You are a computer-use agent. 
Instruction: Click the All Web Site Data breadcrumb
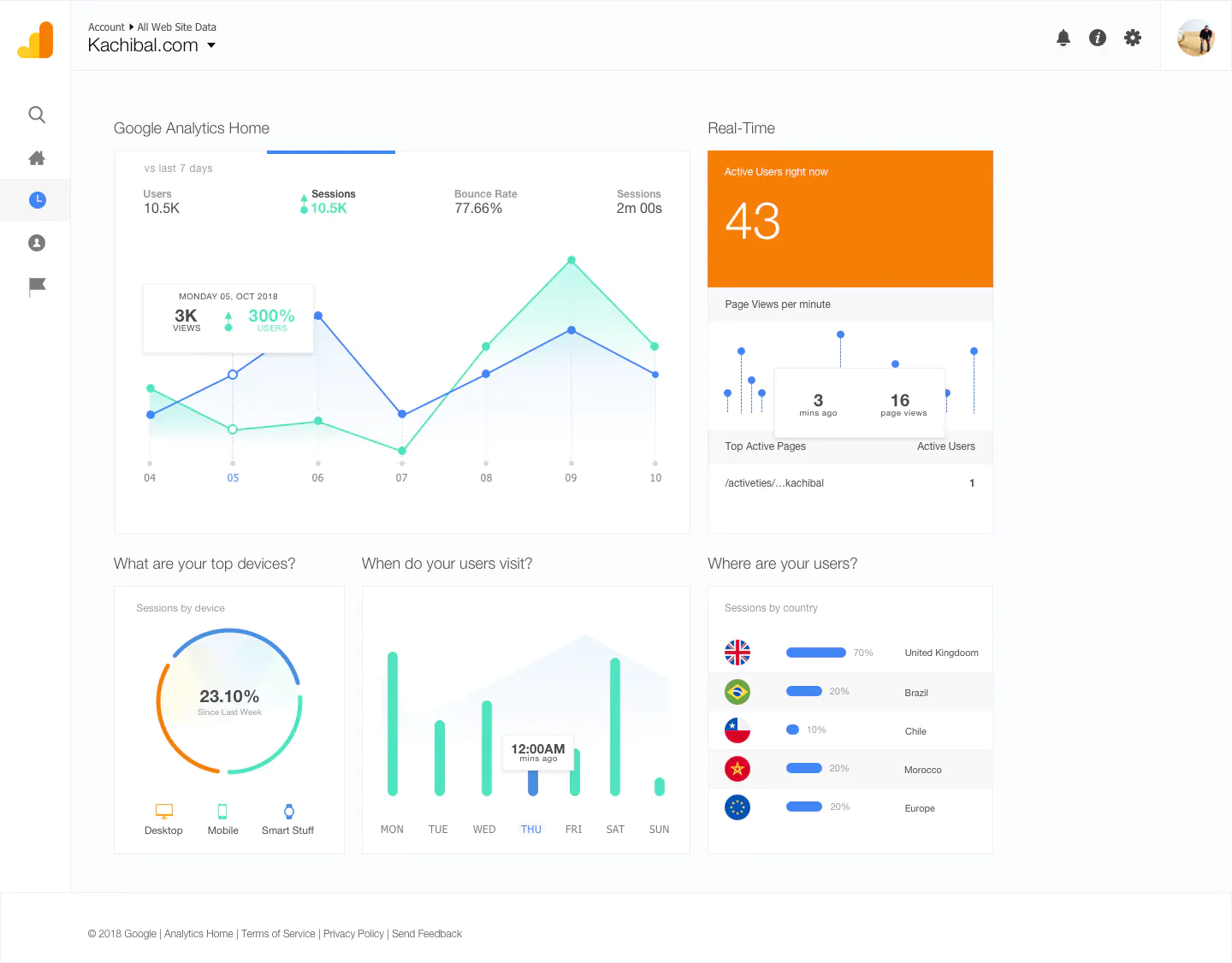(x=176, y=27)
